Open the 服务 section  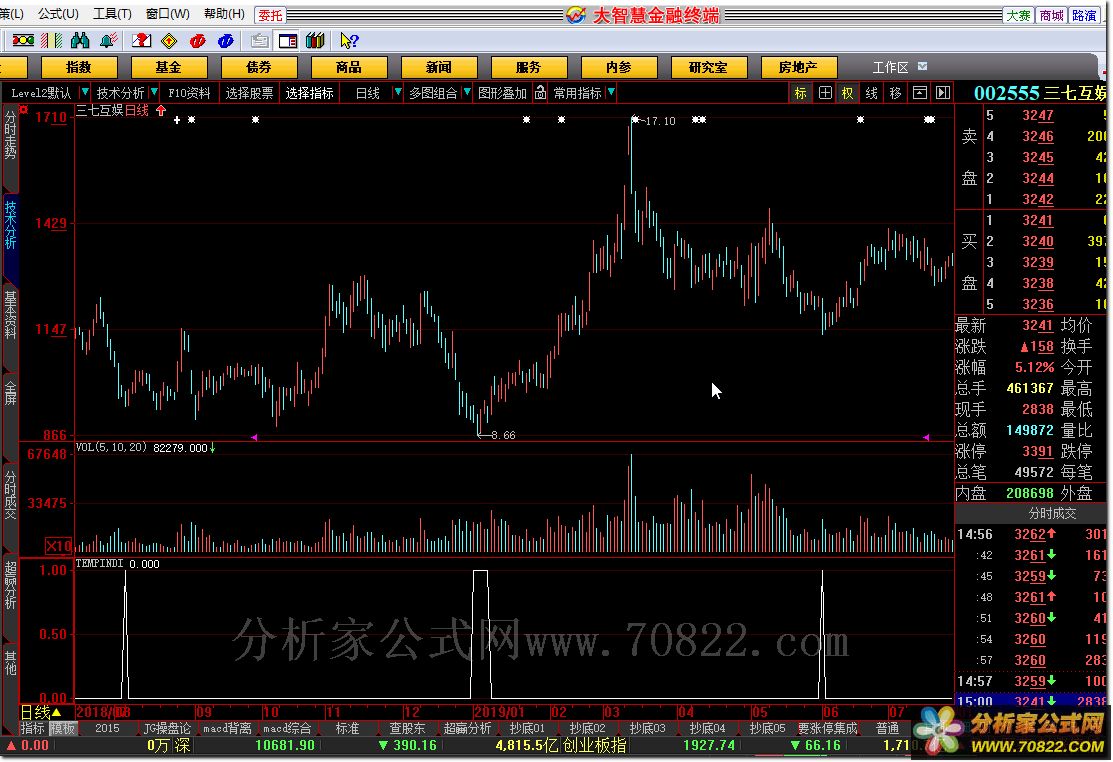pos(529,67)
